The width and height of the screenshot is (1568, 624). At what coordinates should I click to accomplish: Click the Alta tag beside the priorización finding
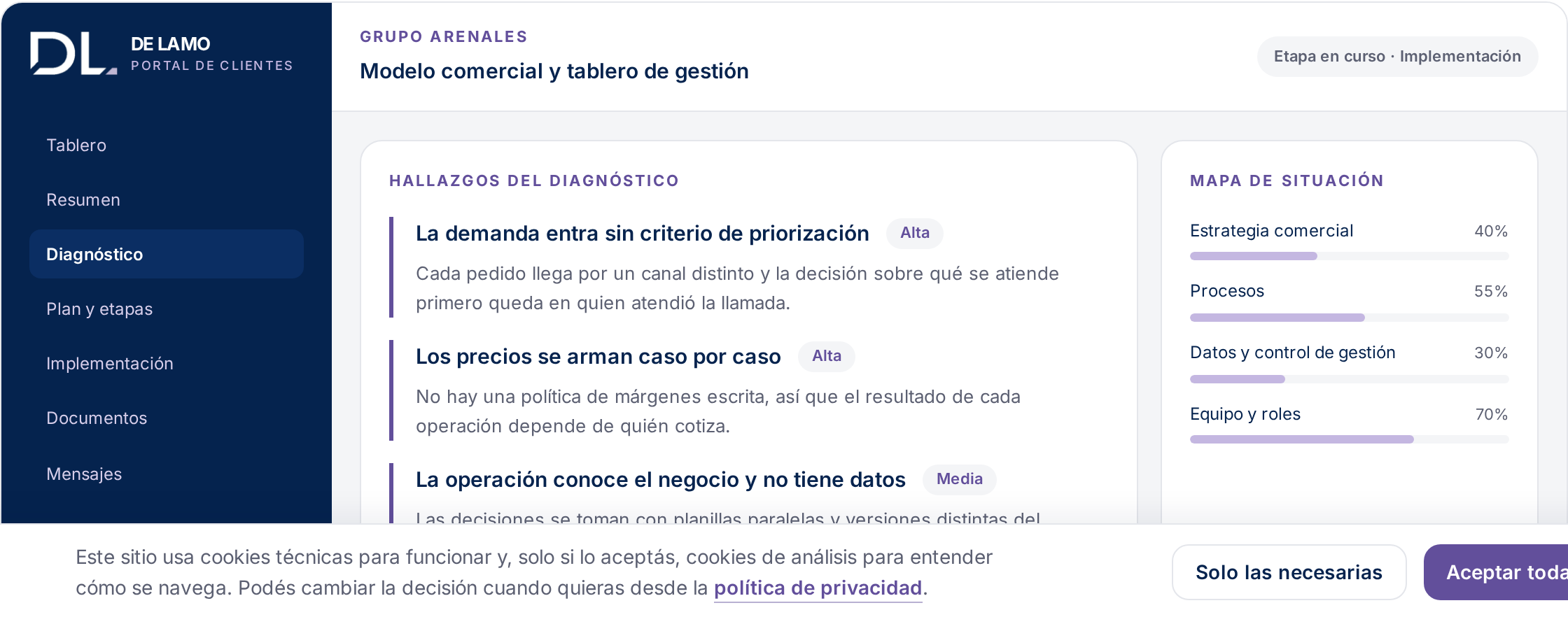(x=914, y=233)
